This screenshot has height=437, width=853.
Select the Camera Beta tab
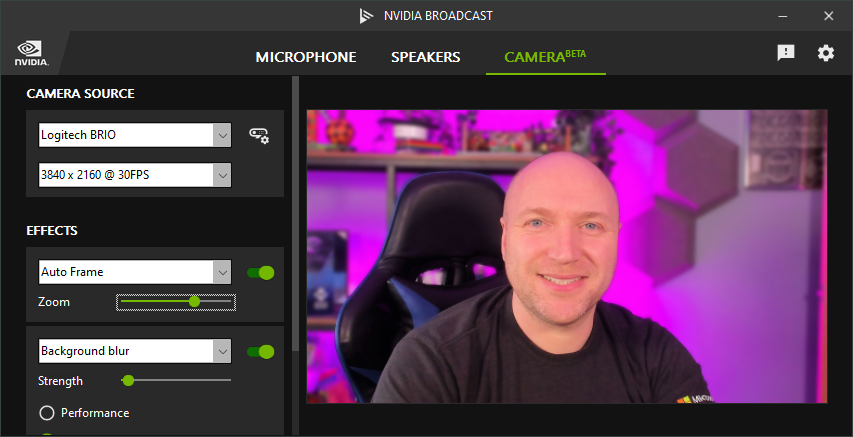[545, 57]
